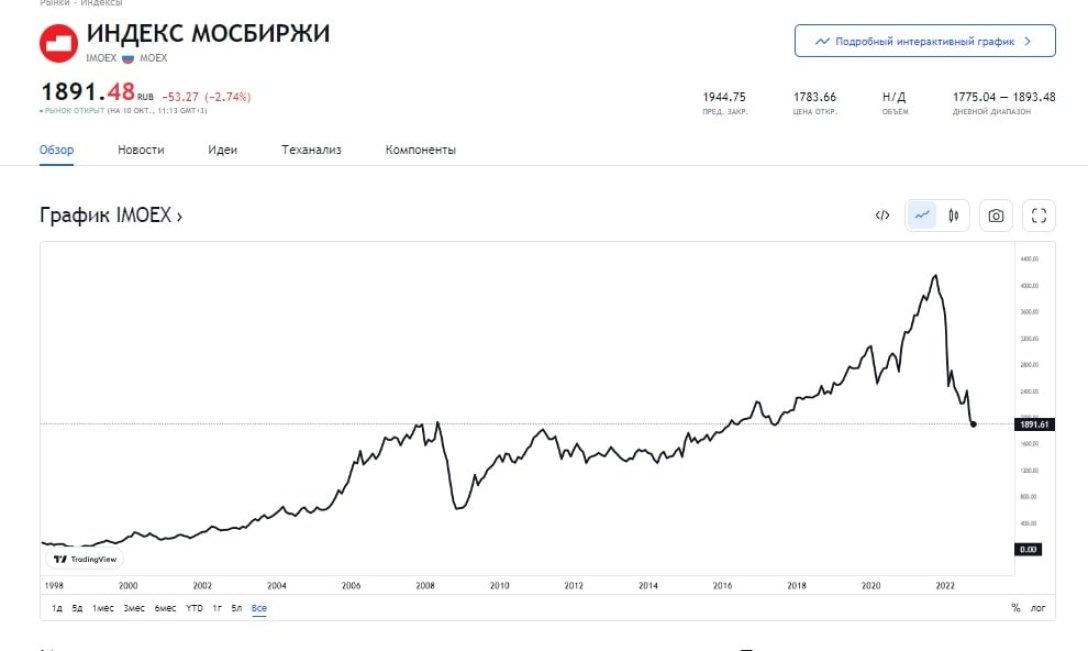
Task: Click the current price marker dot on chart
Action: point(973,425)
